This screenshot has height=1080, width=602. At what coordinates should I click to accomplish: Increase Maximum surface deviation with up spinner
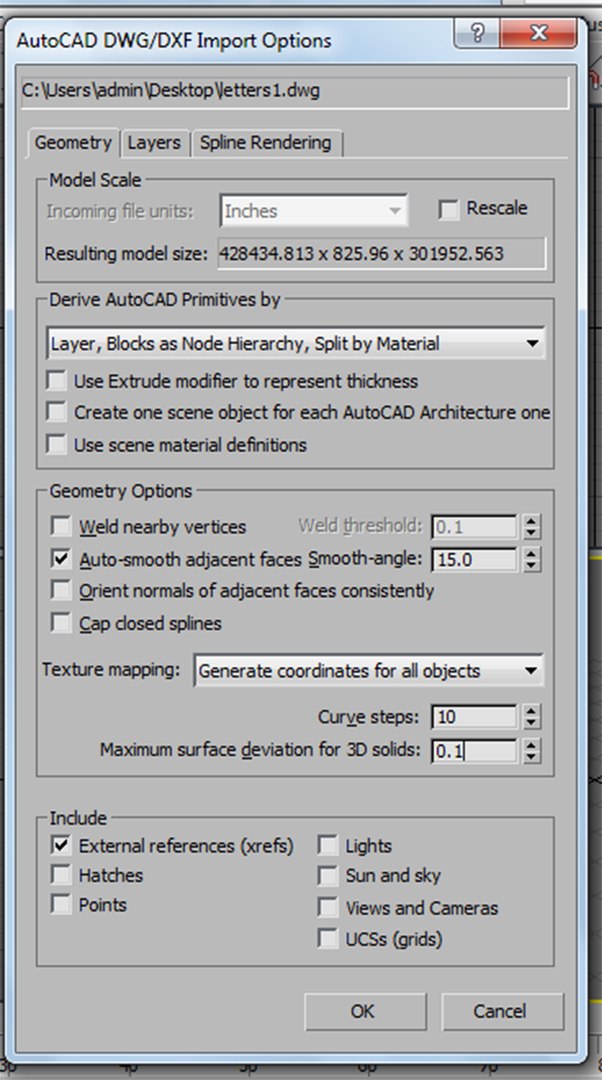point(531,744)
